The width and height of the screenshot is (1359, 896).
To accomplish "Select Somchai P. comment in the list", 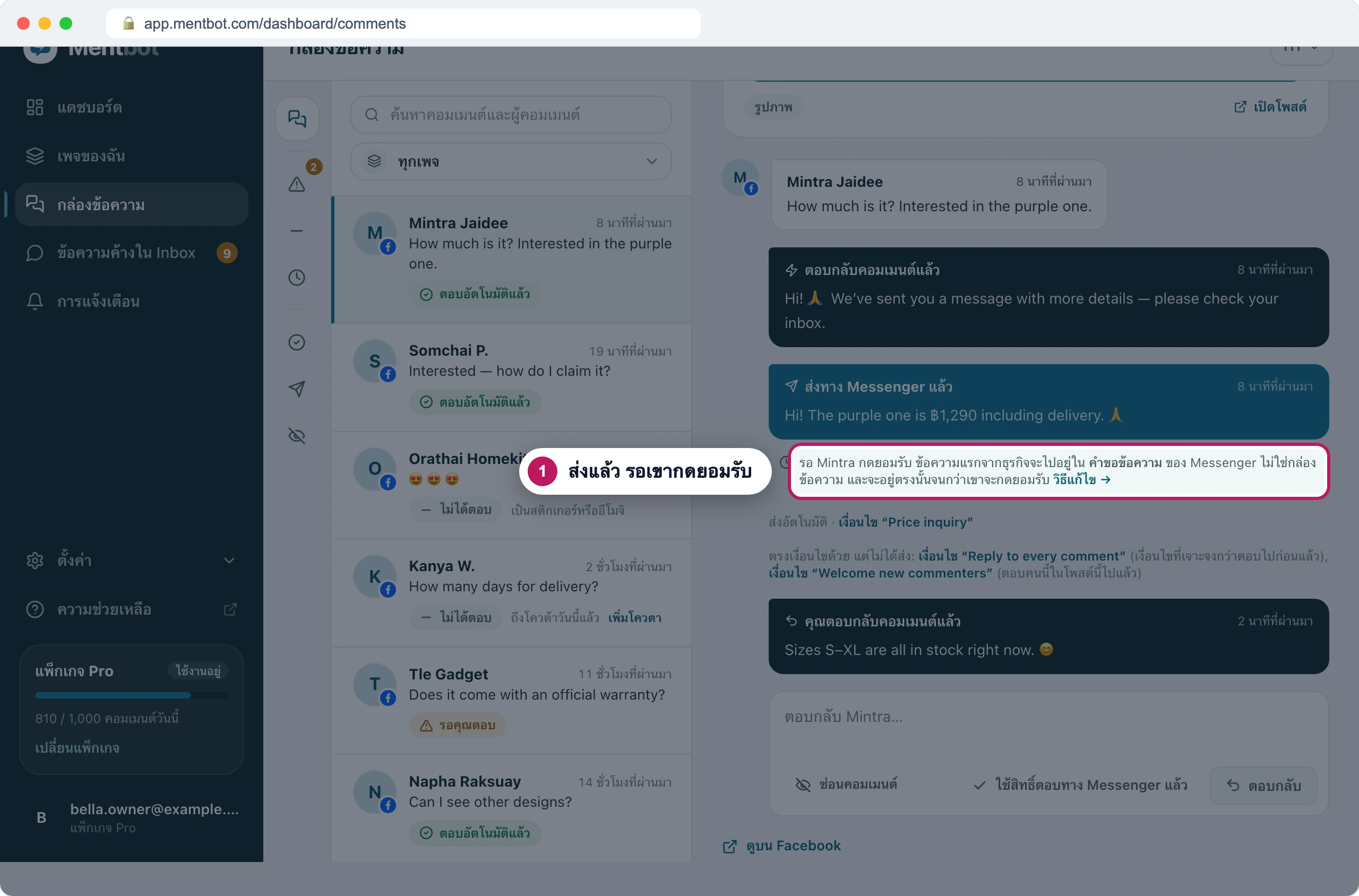I will [x=512, y=378].
